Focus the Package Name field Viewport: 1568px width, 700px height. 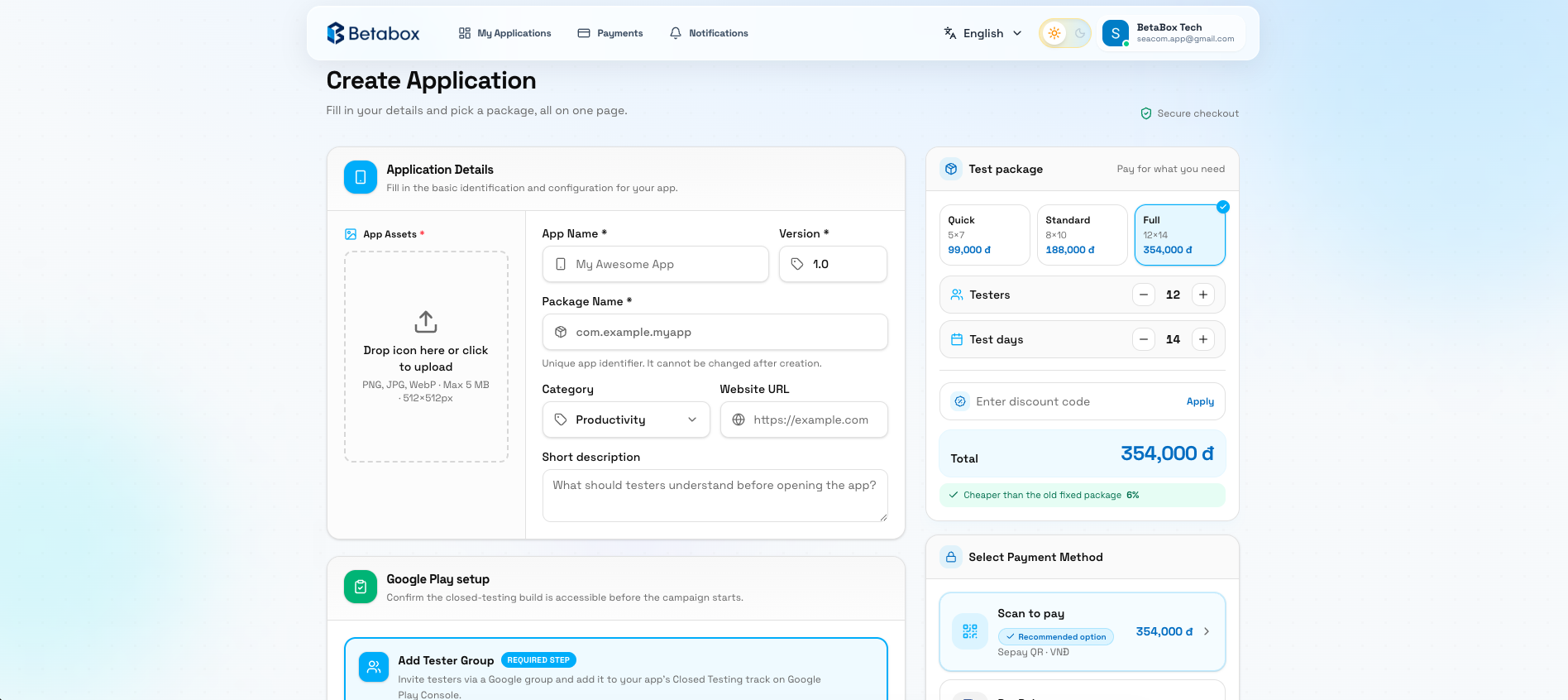[715, 332]
